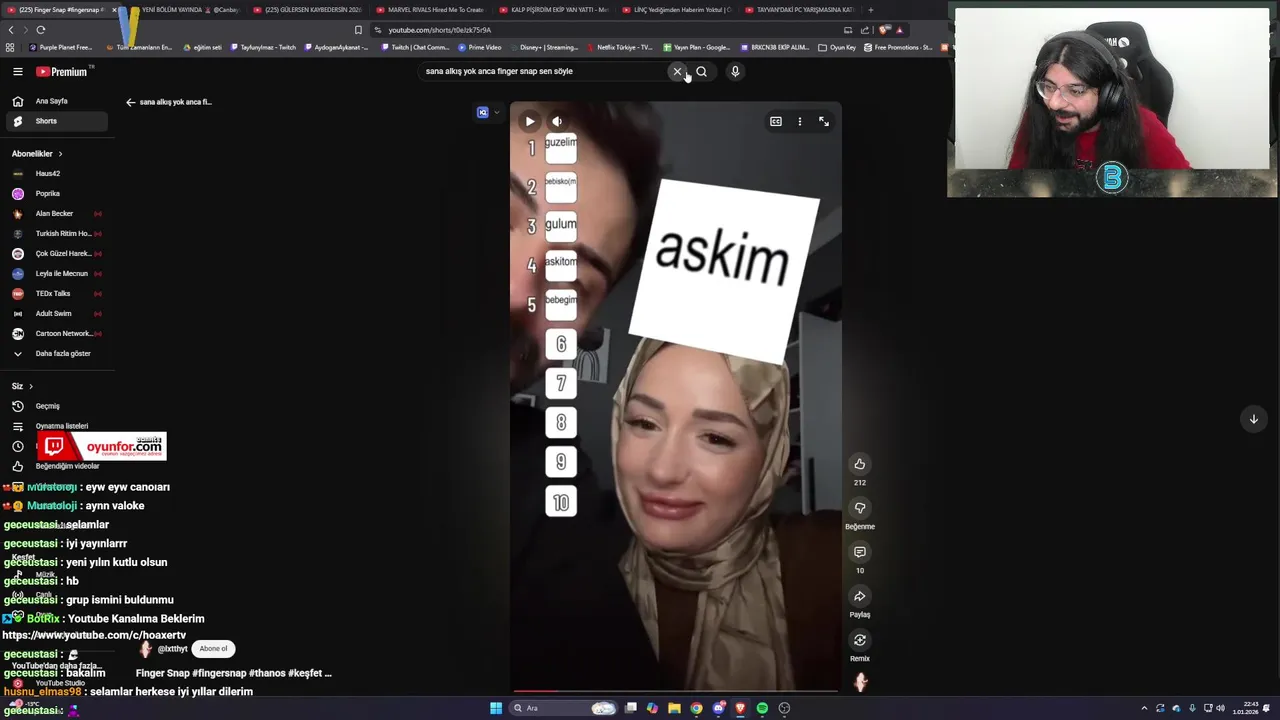Open Discord from the taskbar
Viewport: 1280px width, 720px height.
click(x=718, y=708)
